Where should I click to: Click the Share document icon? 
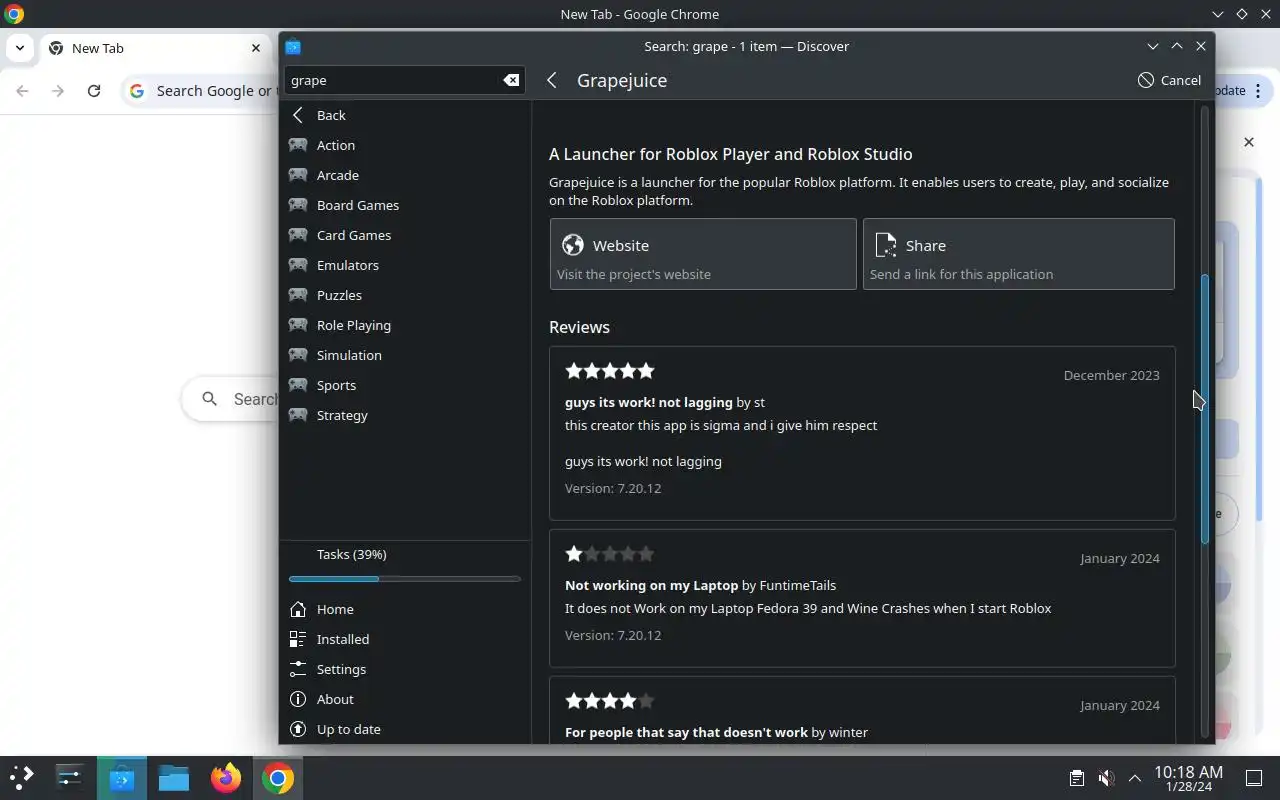pos(885,245)
